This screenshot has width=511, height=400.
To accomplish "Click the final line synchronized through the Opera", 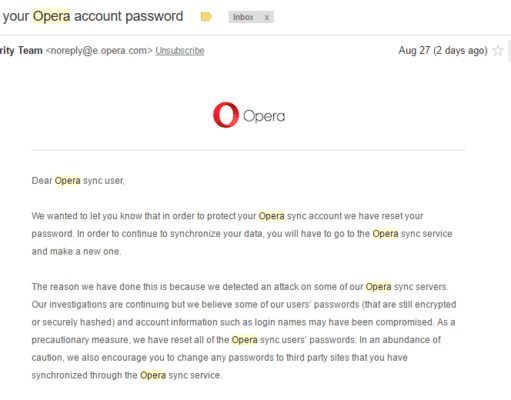I will click(x=127, y=375).
